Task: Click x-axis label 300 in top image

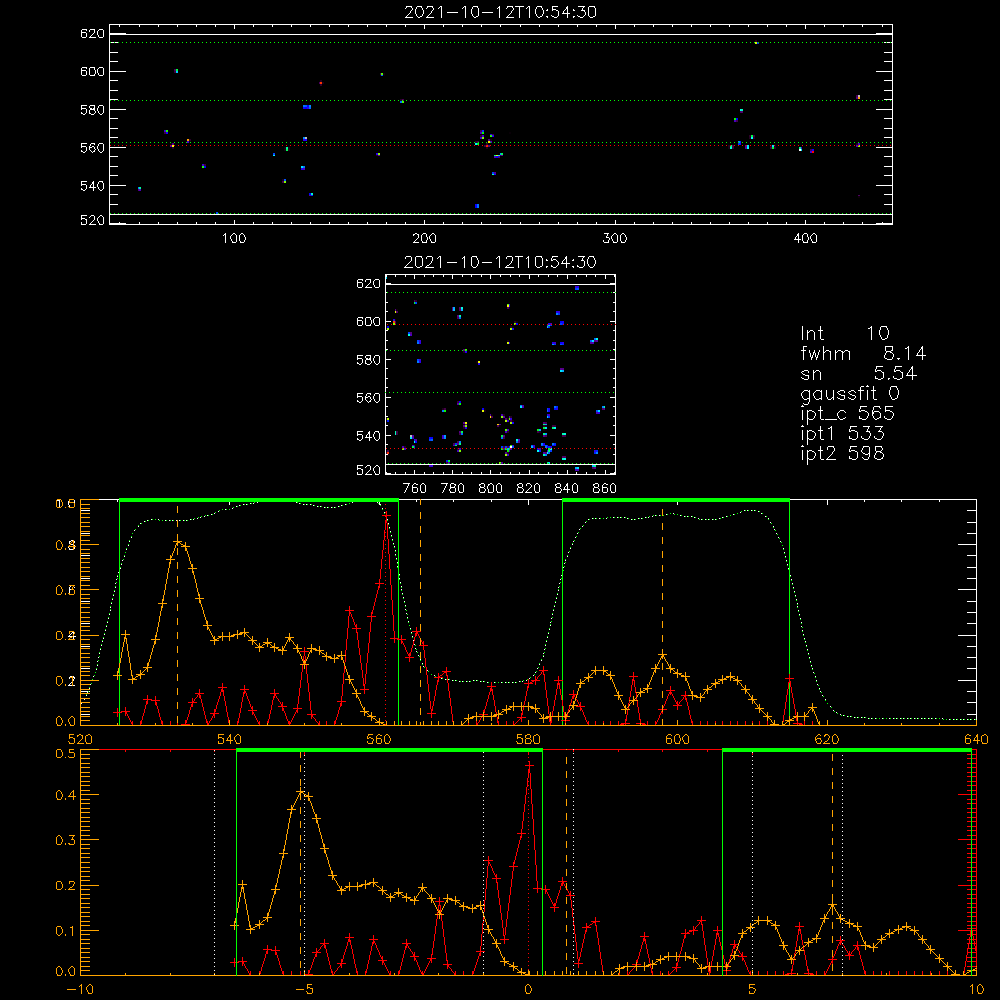Action: [x=615, y=239]
